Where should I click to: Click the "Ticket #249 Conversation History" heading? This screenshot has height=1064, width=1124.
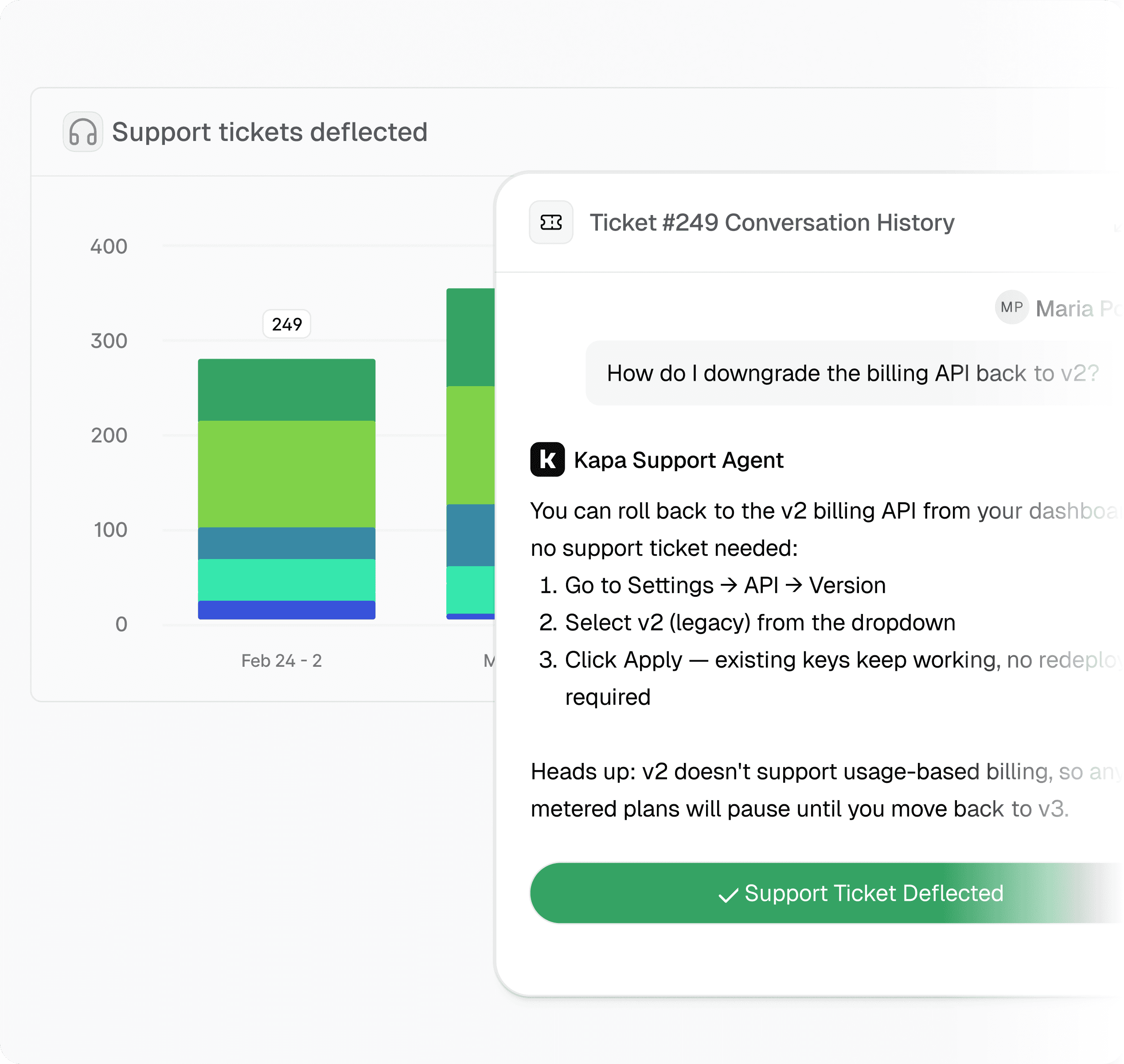[x=772, y=223]
